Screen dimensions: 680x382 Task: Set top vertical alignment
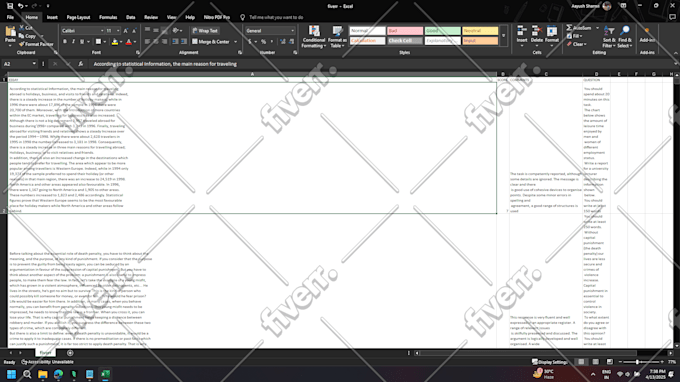coord(147,30)
